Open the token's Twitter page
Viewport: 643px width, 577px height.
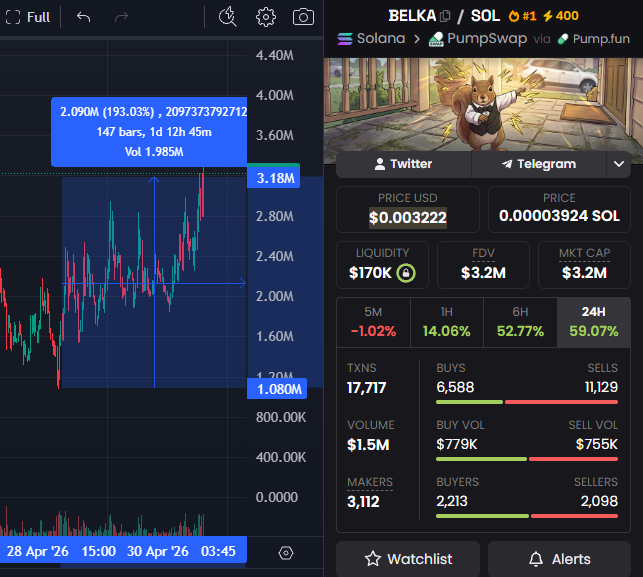point(404,164)
